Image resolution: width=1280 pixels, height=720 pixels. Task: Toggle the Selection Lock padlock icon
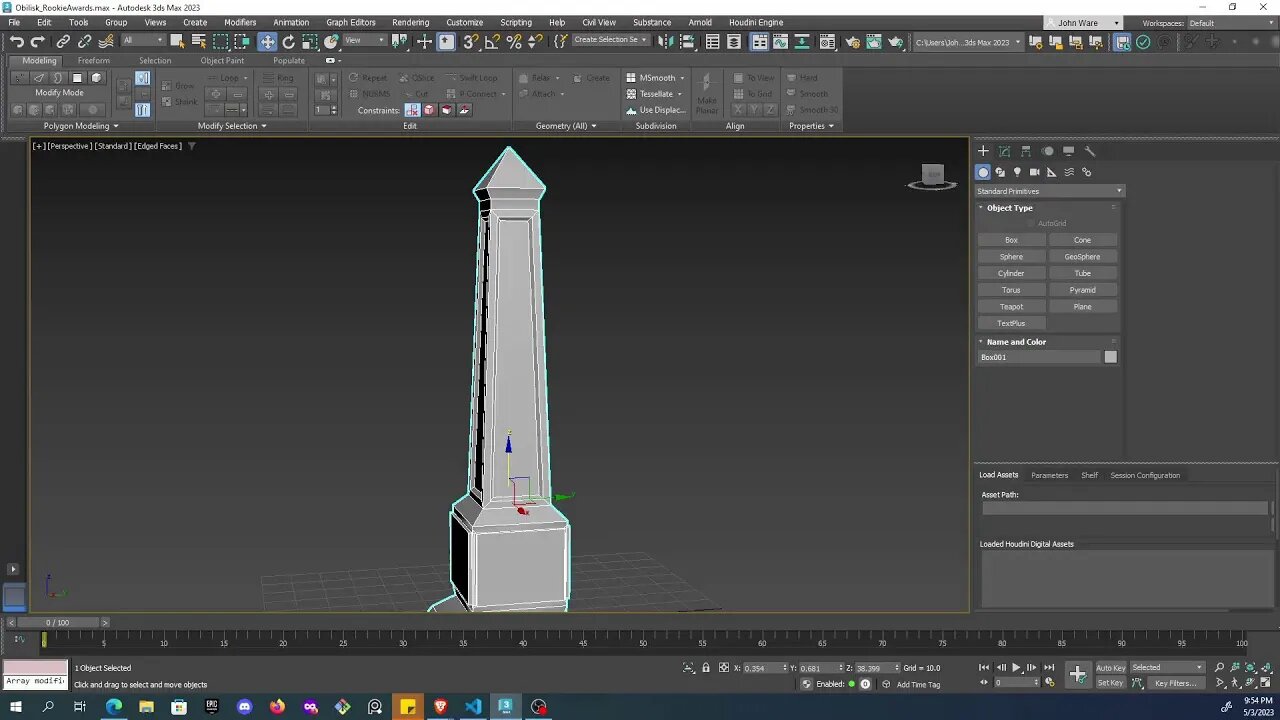pyautogui.click(x=706, y=667)
